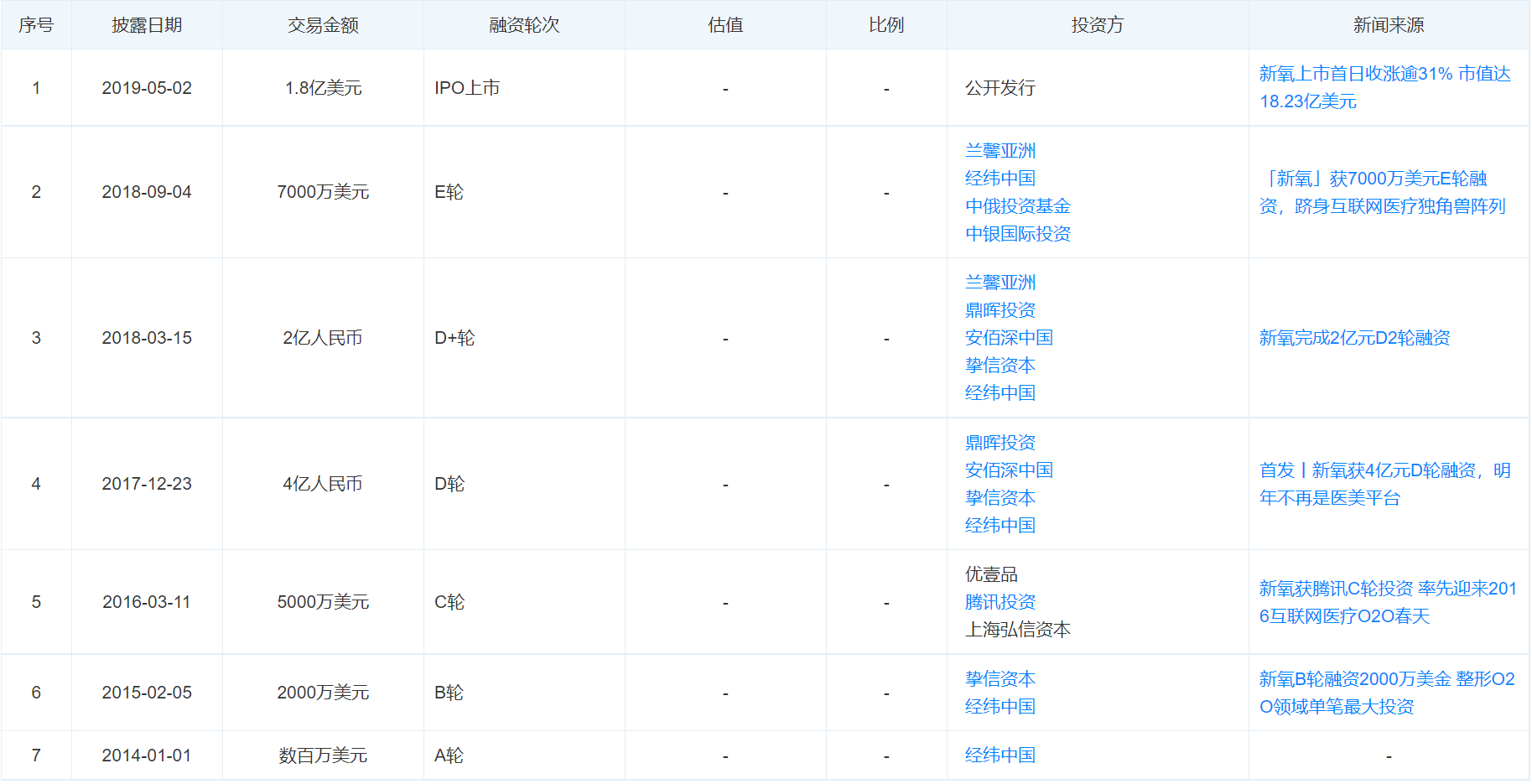
Task: Click 经纬中国 investor in the 2017-12-23 row
Action: [1000, 526]
